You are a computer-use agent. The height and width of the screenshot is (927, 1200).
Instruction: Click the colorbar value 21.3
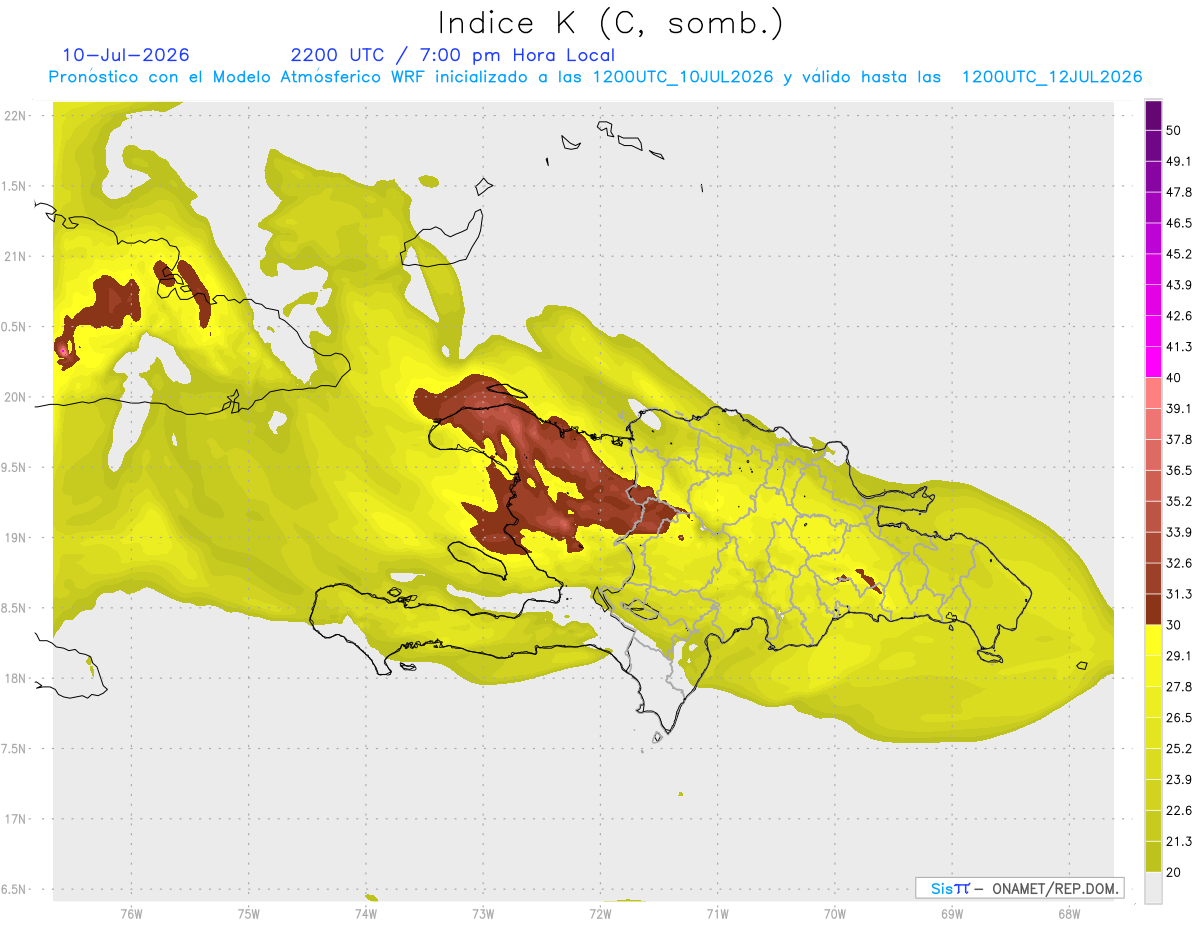[1179, 841]
